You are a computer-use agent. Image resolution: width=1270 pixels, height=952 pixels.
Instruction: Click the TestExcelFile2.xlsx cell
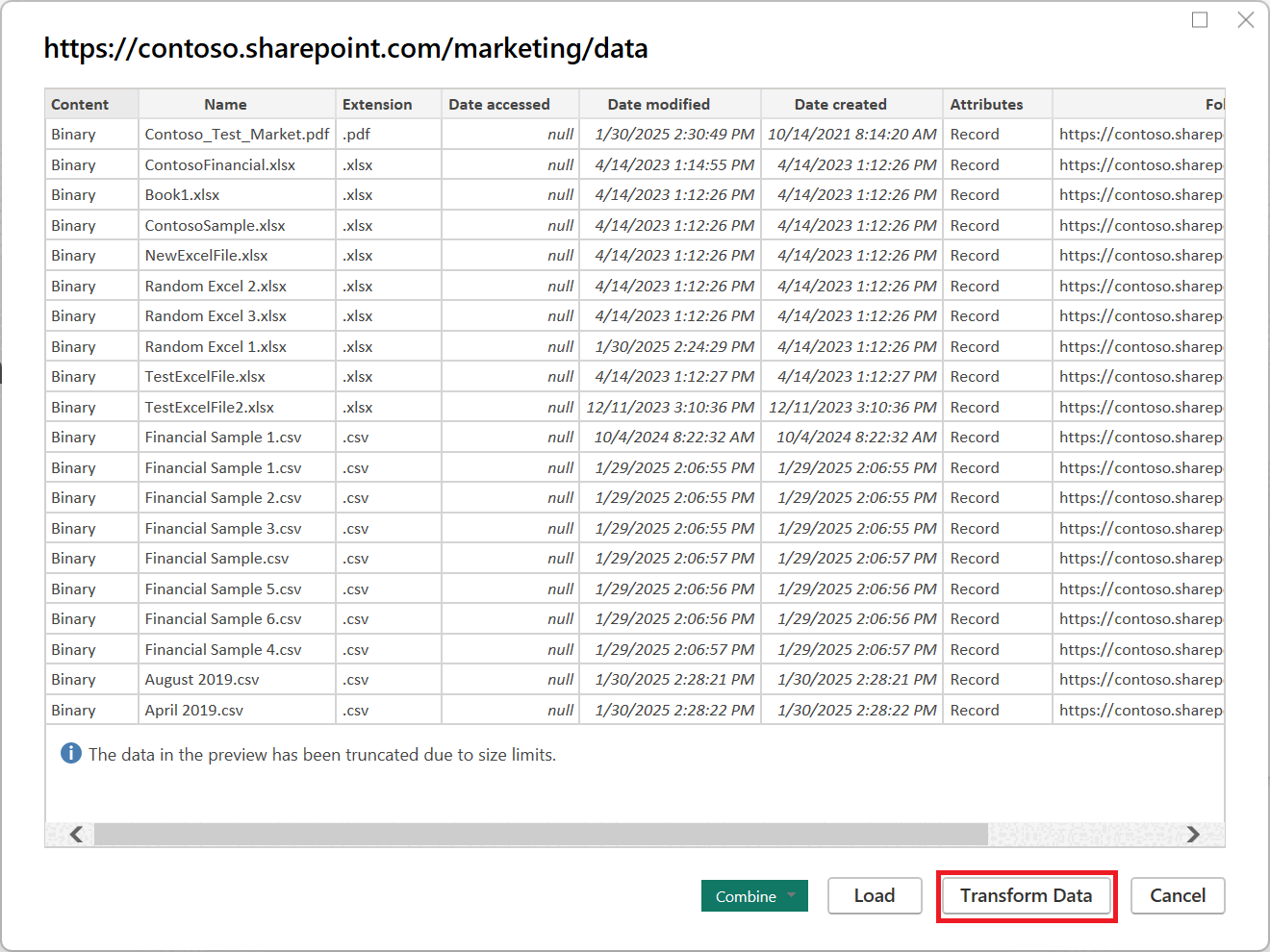[x=238, y=407]
